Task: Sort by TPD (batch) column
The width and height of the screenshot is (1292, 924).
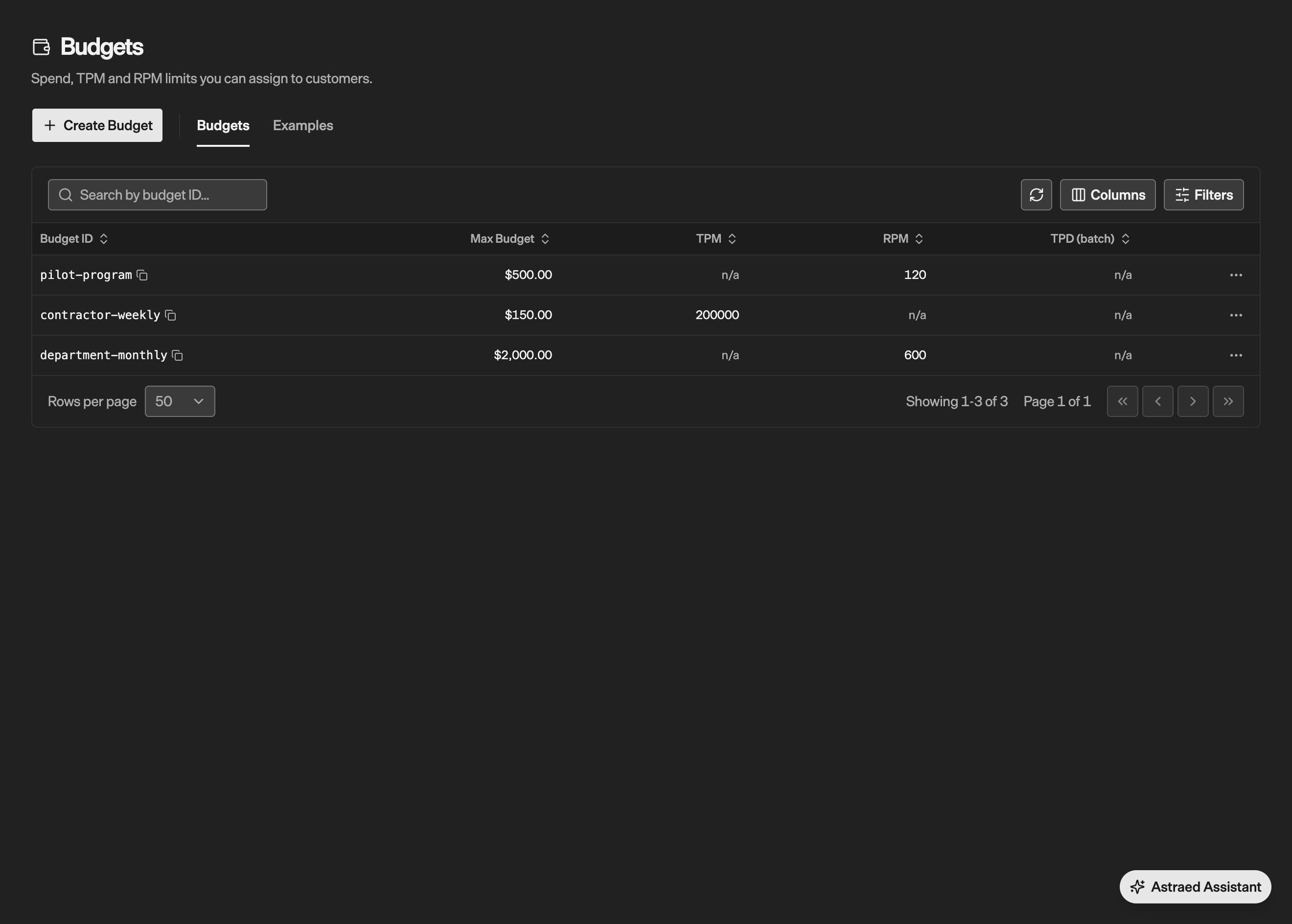Action: [x=1090, y=238]
